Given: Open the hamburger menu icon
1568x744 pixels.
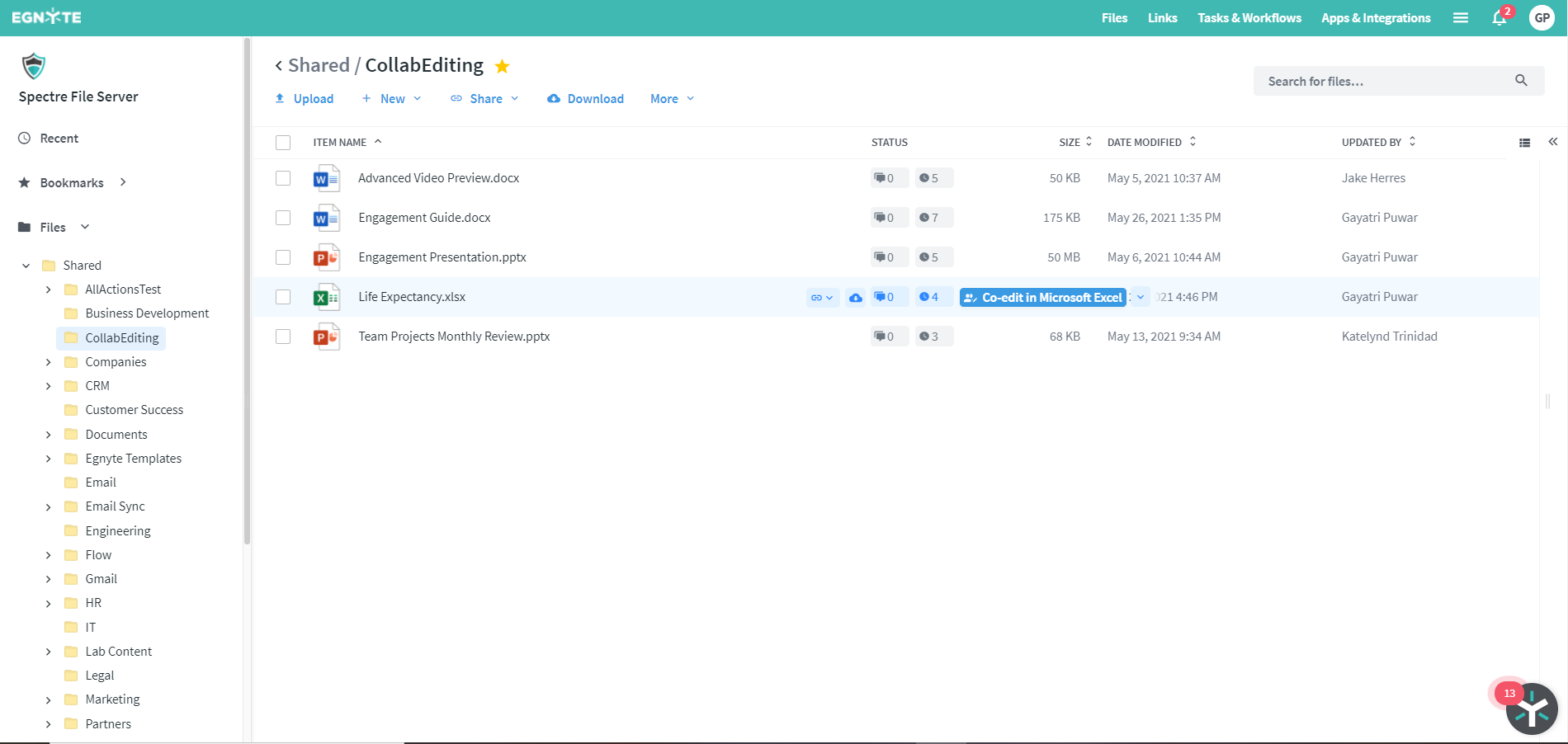Looking at the screenshot, I should [x=1460, y=18].
